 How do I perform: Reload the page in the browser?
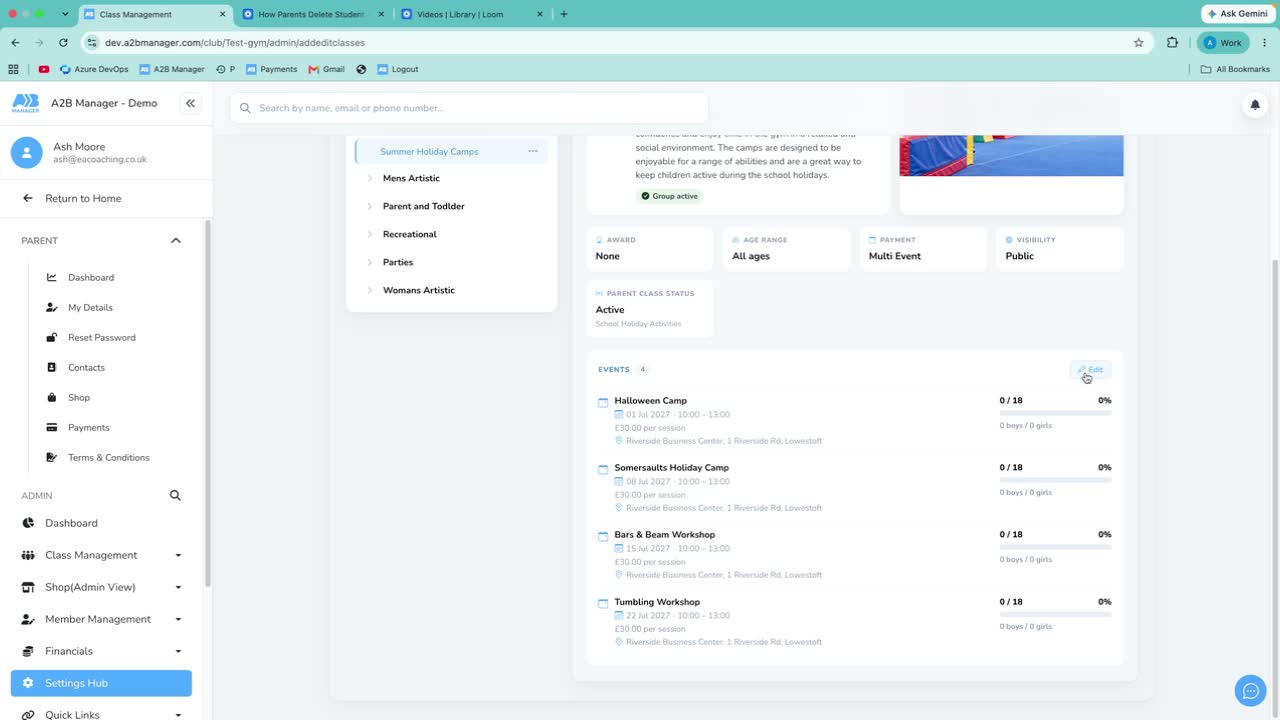point(64,43)
